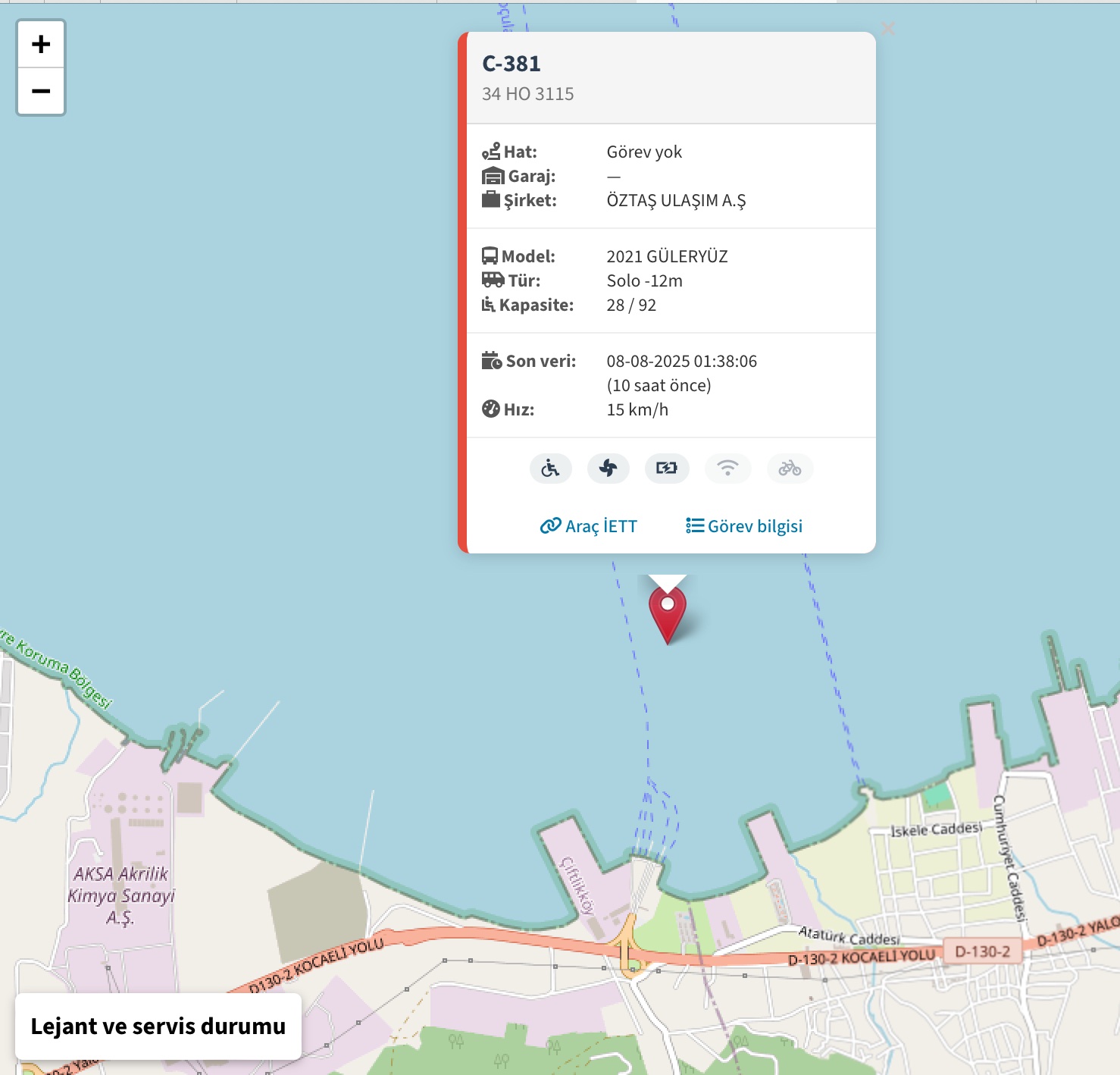
Task: Open the Araç İETT link
Action: click(589, 526)
